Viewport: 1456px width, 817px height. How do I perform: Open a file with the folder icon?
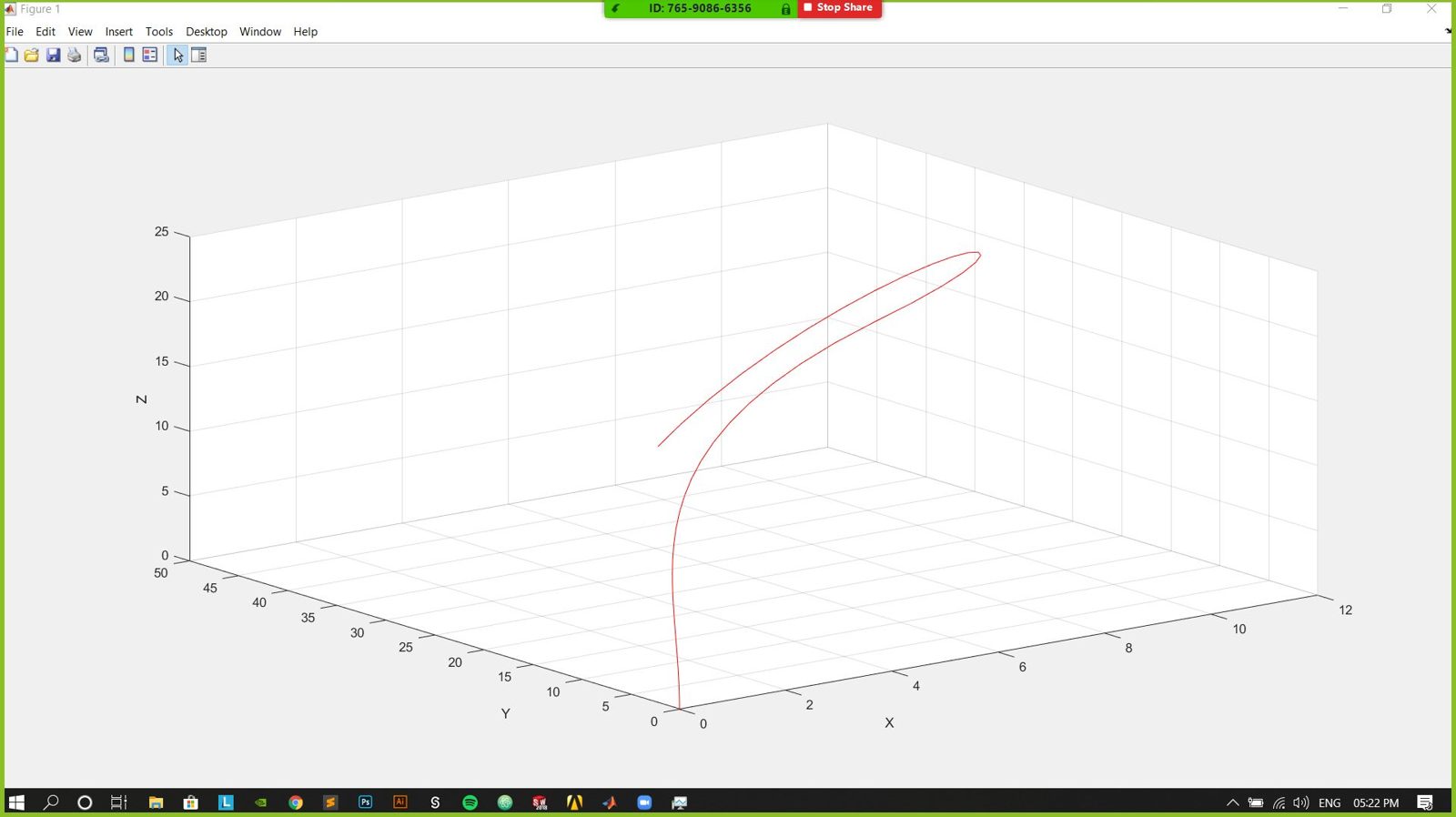point(32,55)
